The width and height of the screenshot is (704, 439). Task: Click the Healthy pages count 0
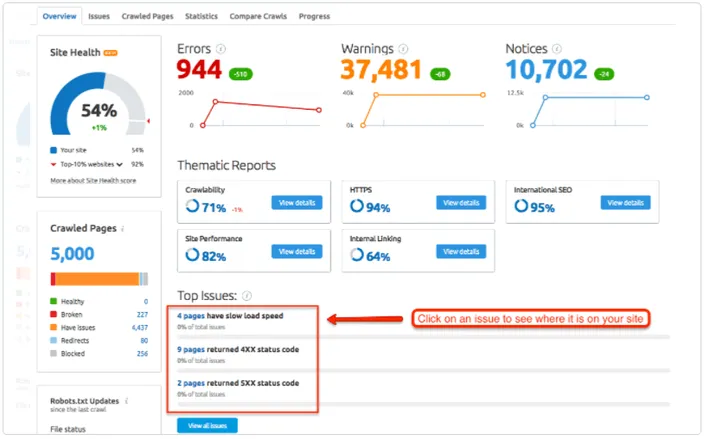point(146,301)
